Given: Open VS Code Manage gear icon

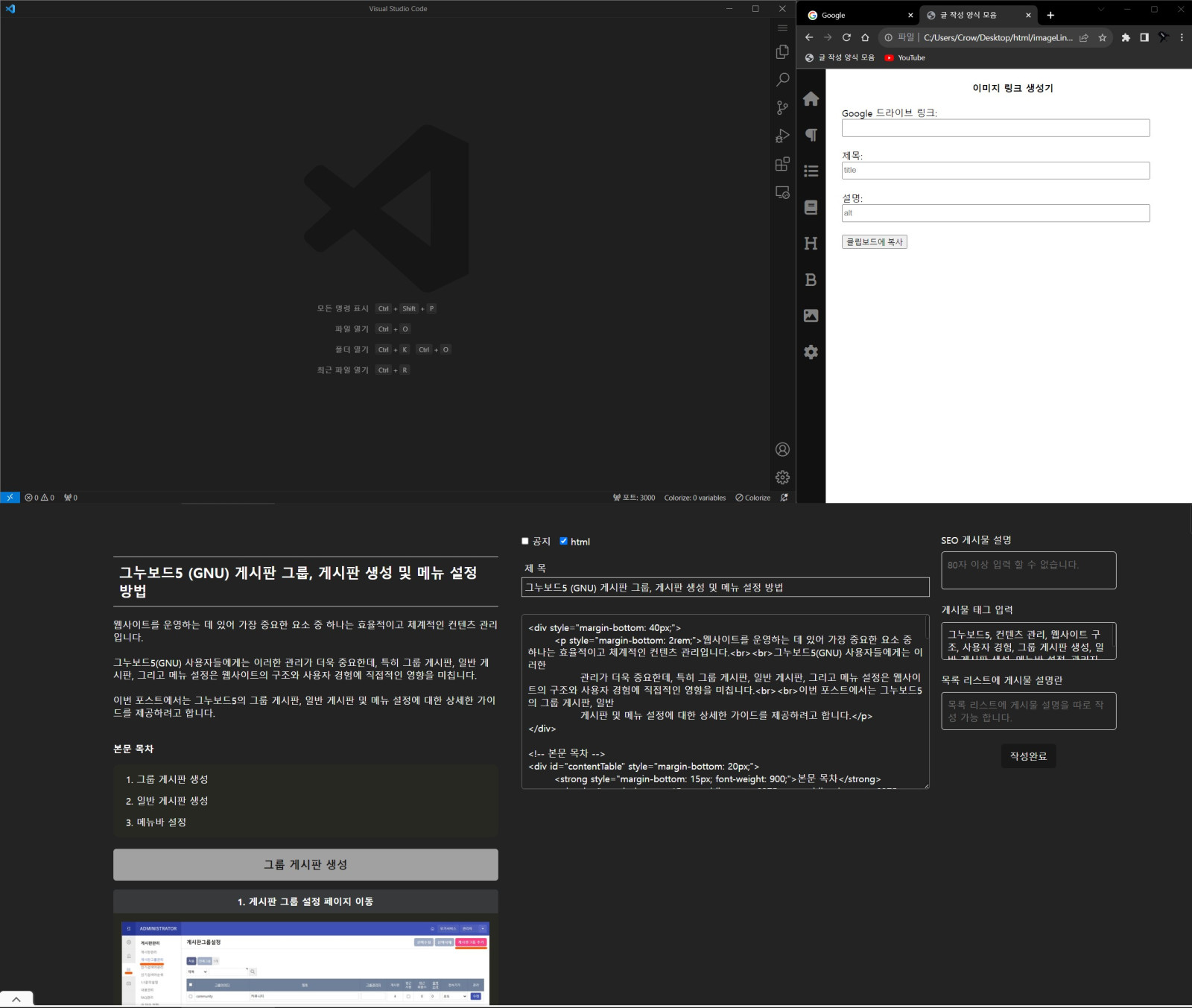Looking at the screenshot, I should point(782,478).
